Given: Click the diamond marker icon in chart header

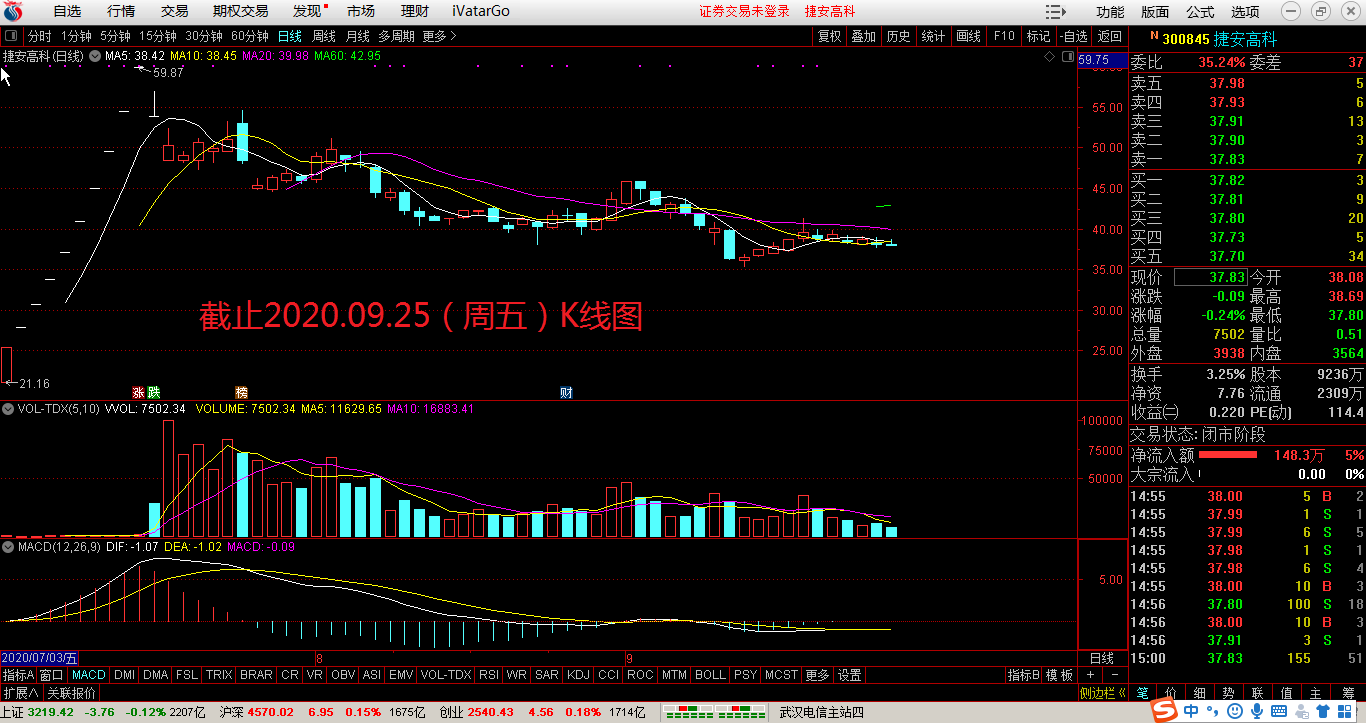Looking at the screenshot, I should pyautogui.click(x=1048, y=58).
